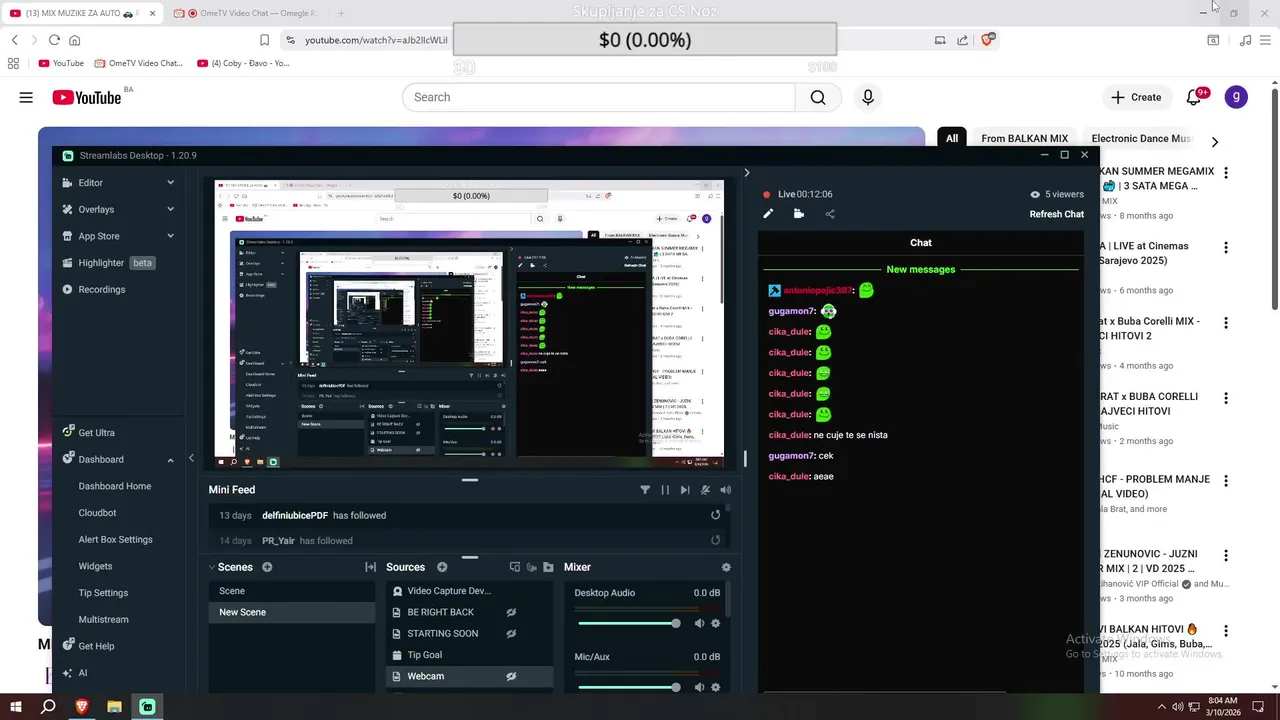Image resolution: width=1280 pixels, height=720 pixels.
Task: Collapse the Streamlabs sidebar arrow
Action: 191,459
